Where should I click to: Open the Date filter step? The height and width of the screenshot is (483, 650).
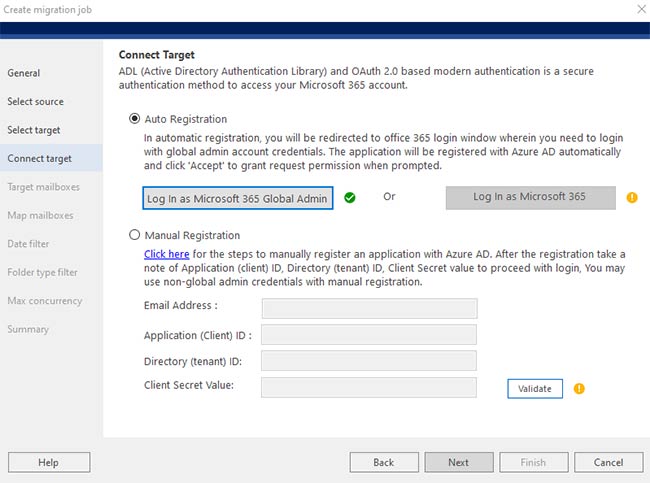click(x=28, y=244)
